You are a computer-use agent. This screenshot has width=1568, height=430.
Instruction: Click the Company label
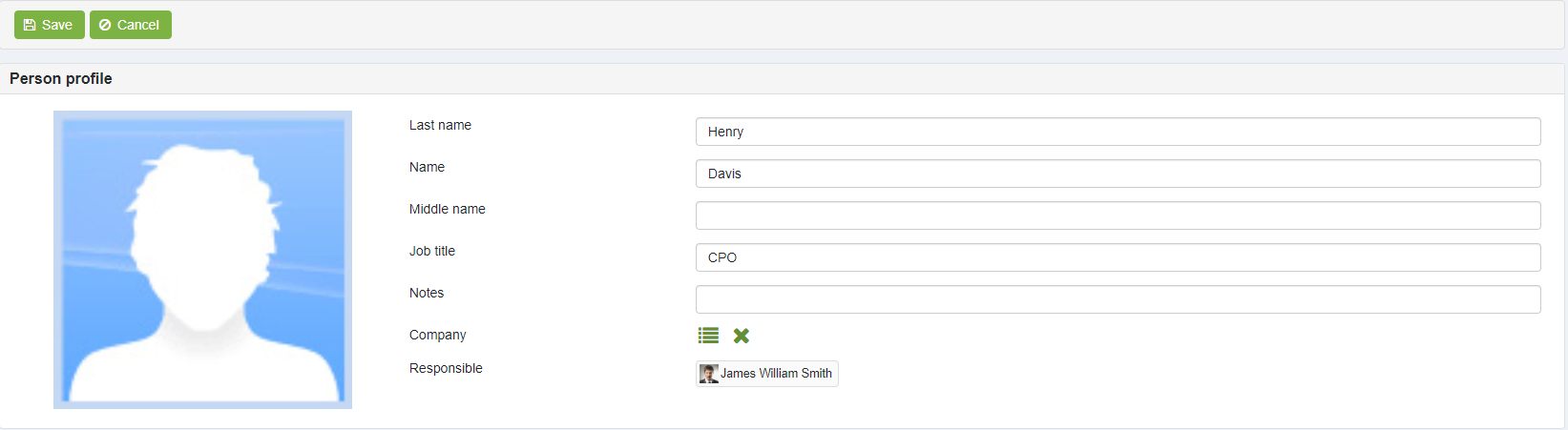pyautogui.click(x=438, y=335)
